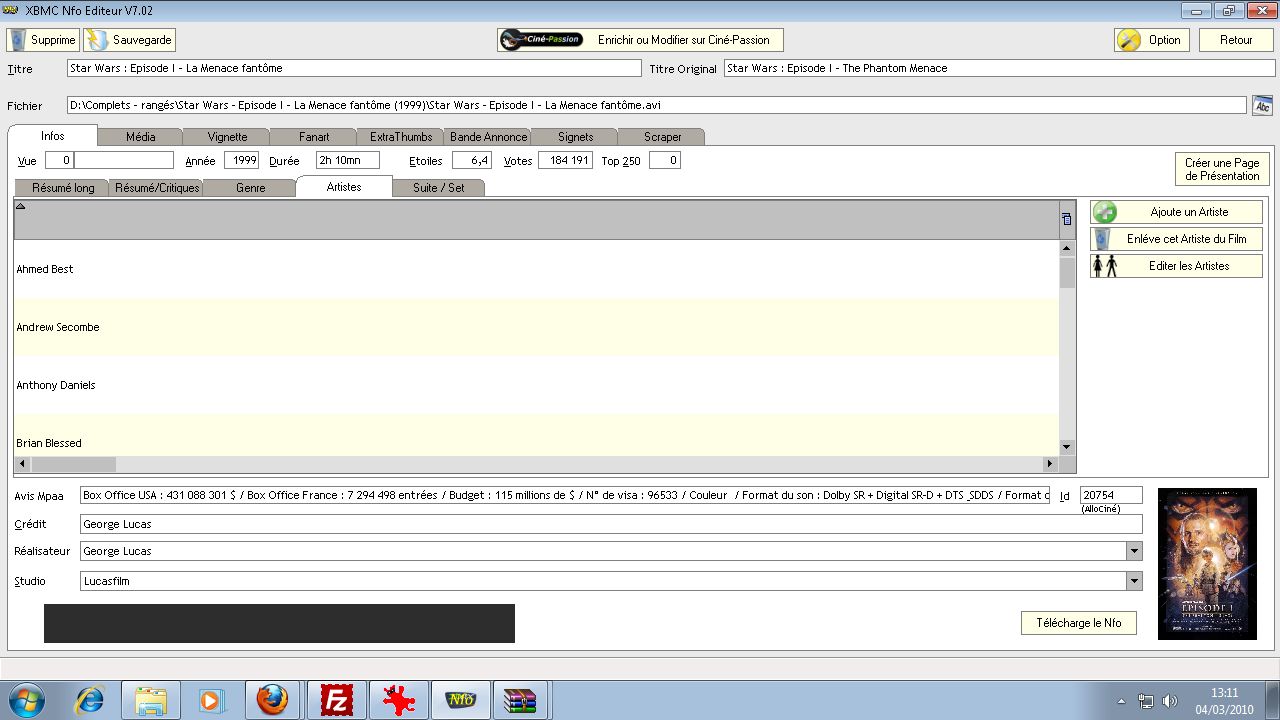Click the Titre Original input field
1280x720 pixels.
pyautogui.click(x=1000, y=68)
